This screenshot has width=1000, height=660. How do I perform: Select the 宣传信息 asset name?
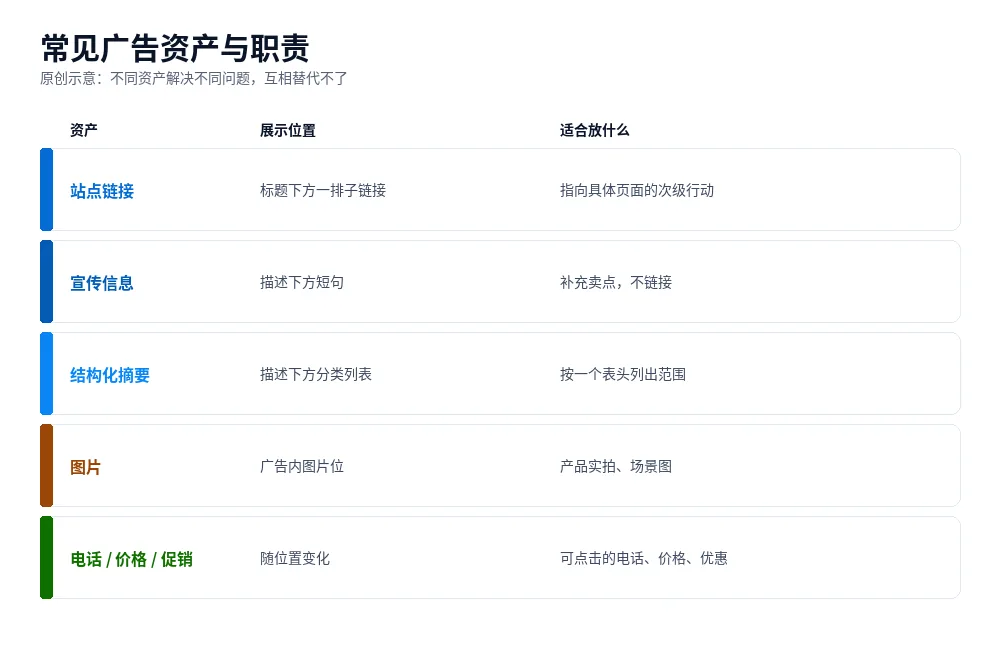click(x=102, y=282)
